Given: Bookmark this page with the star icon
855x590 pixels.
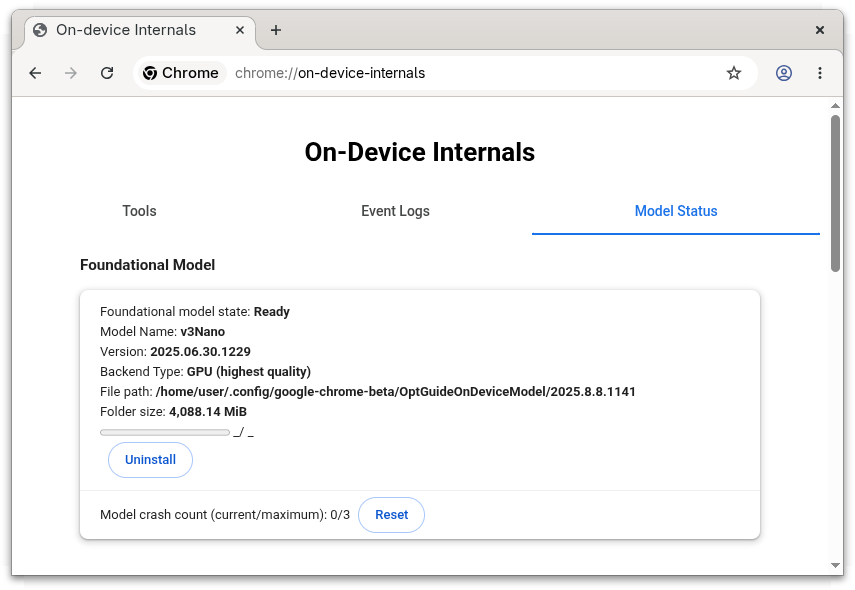Looking at the screenshot, I should (734, 73).
